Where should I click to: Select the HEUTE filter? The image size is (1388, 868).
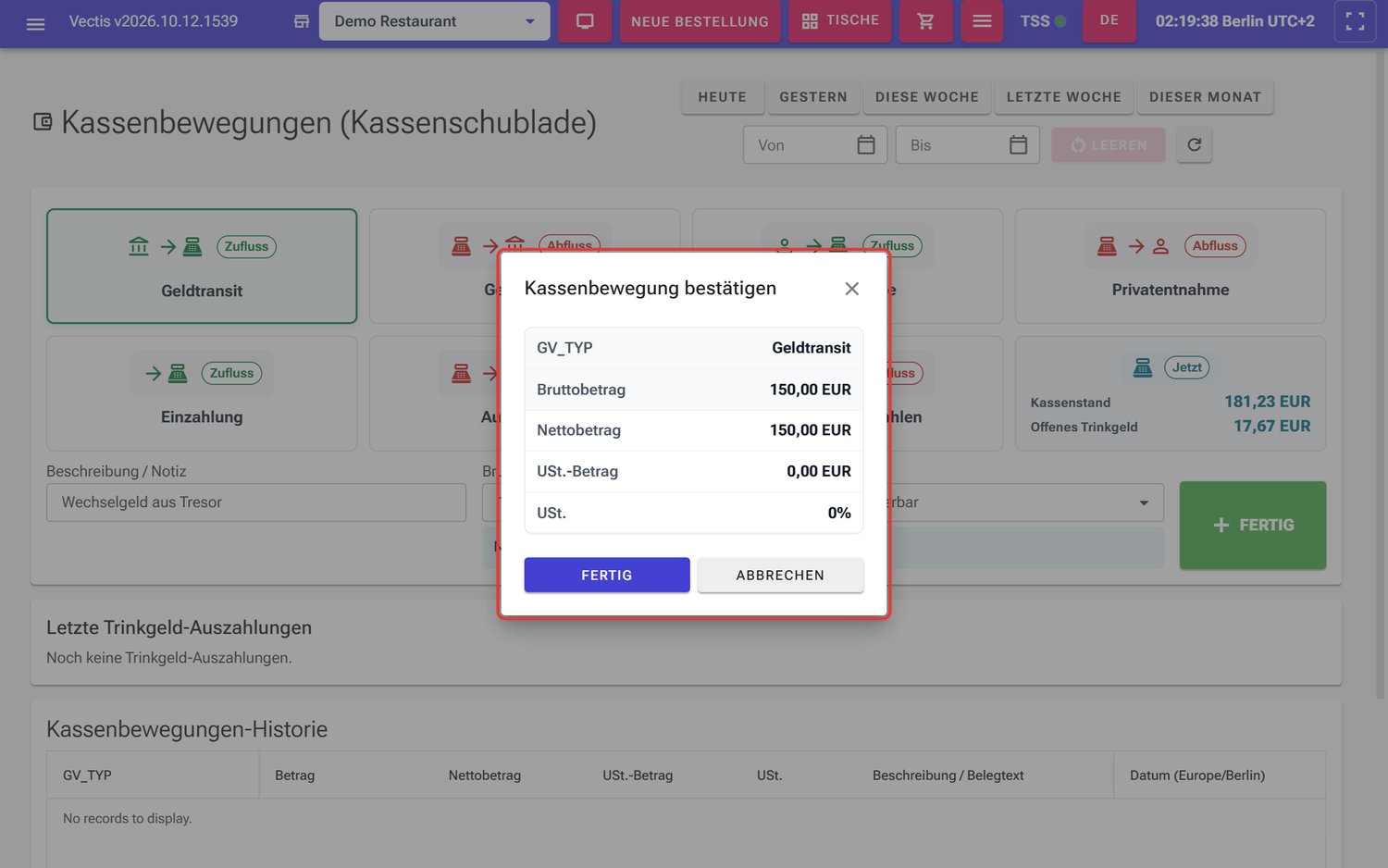[x=723, y=97]
